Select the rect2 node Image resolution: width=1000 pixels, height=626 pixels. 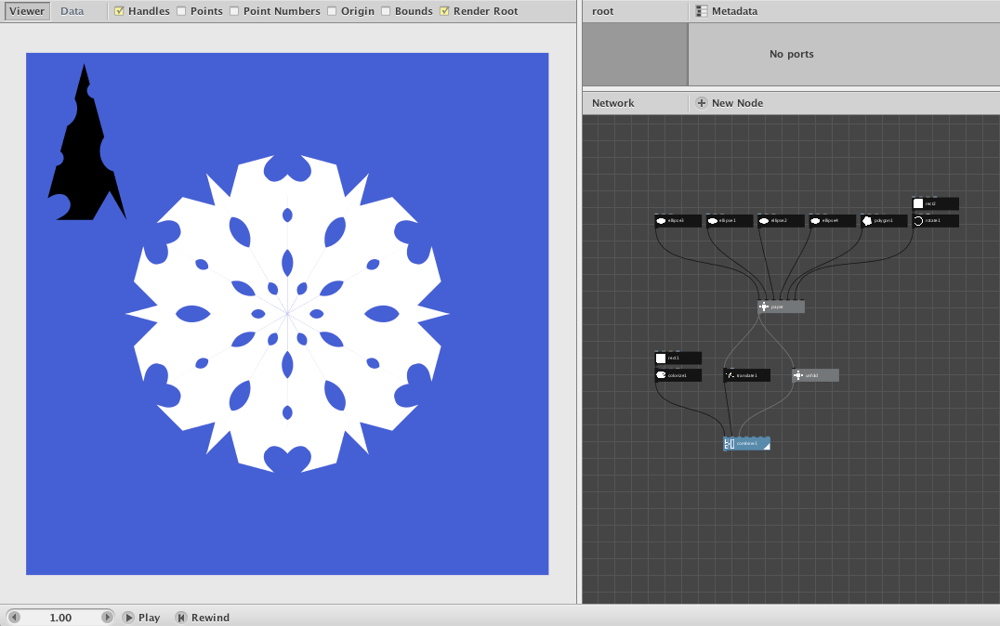point(936,203)
